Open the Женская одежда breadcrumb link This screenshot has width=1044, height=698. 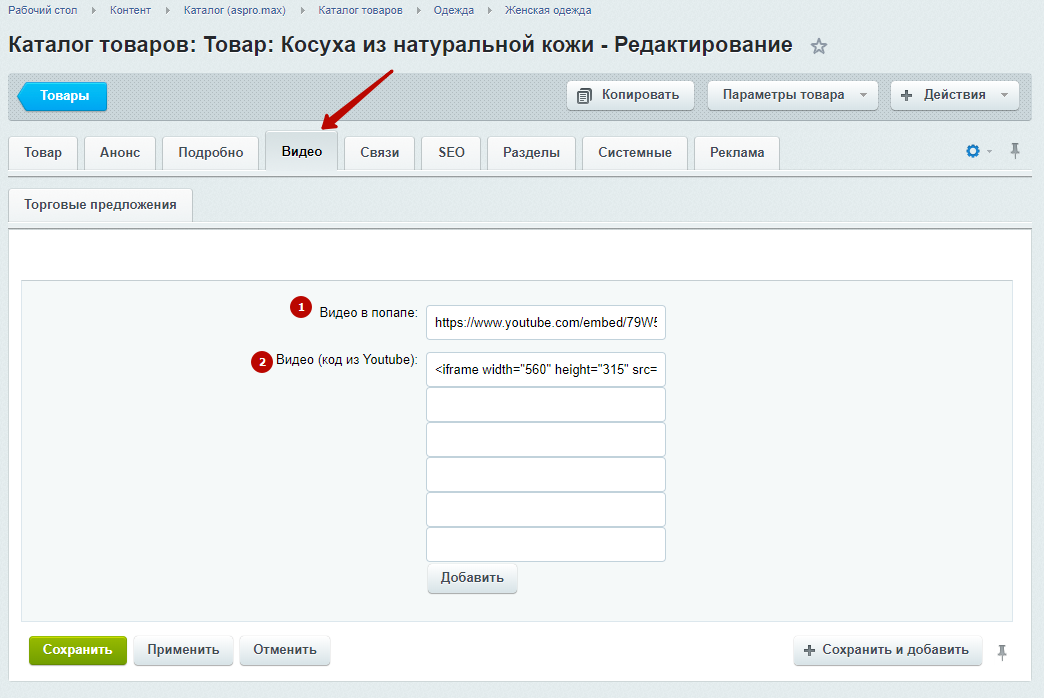coord(547,11)
